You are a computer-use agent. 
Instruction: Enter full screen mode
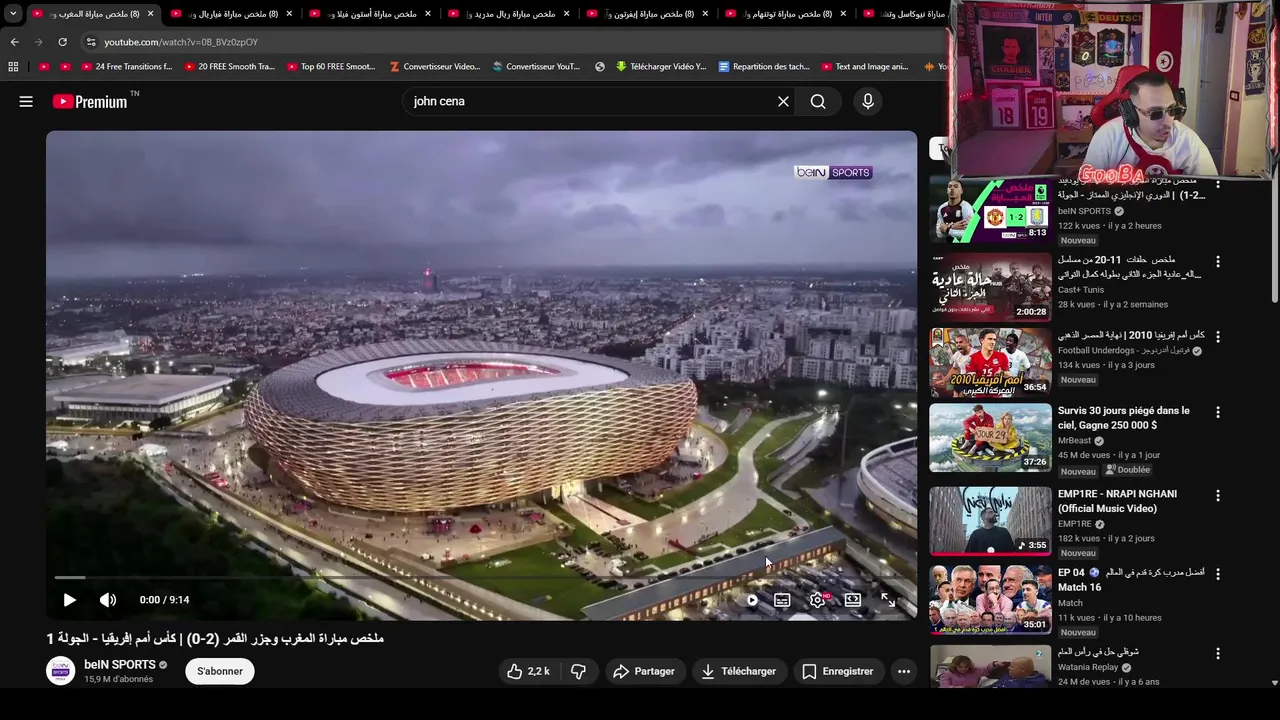(x=888, y=600)
